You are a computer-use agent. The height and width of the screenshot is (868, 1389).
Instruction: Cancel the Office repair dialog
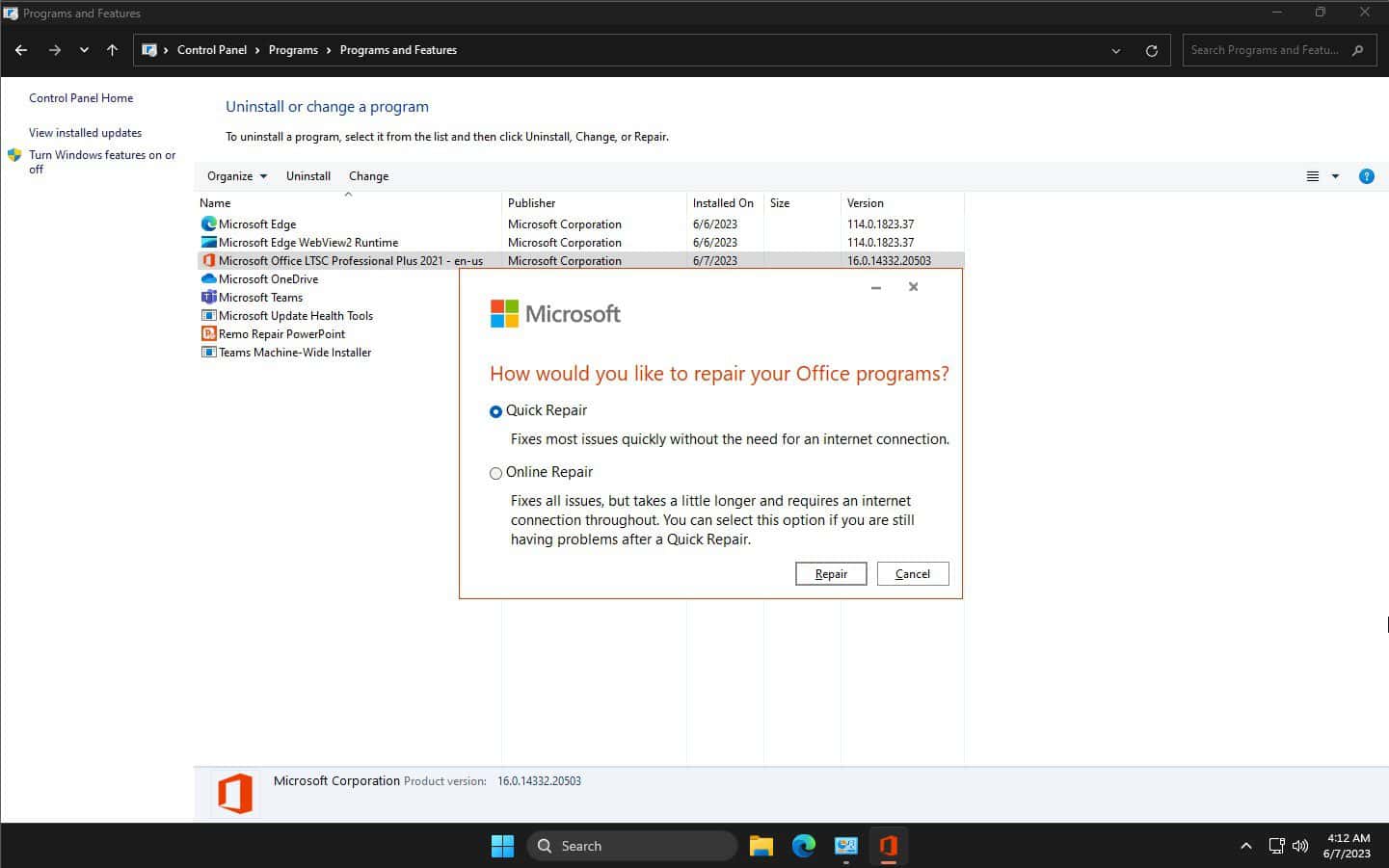coord(913,573)
